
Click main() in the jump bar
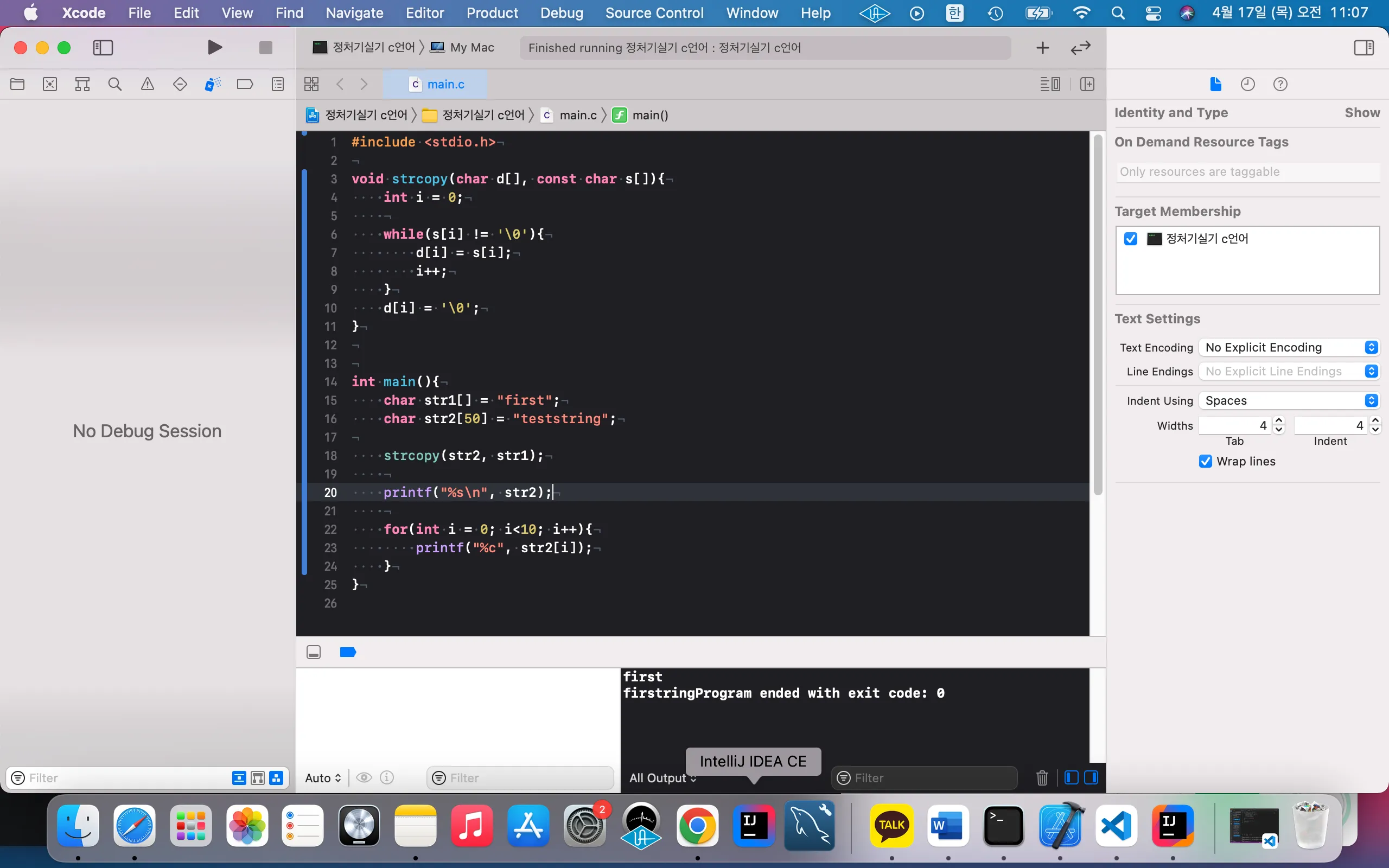coord(641,116)
